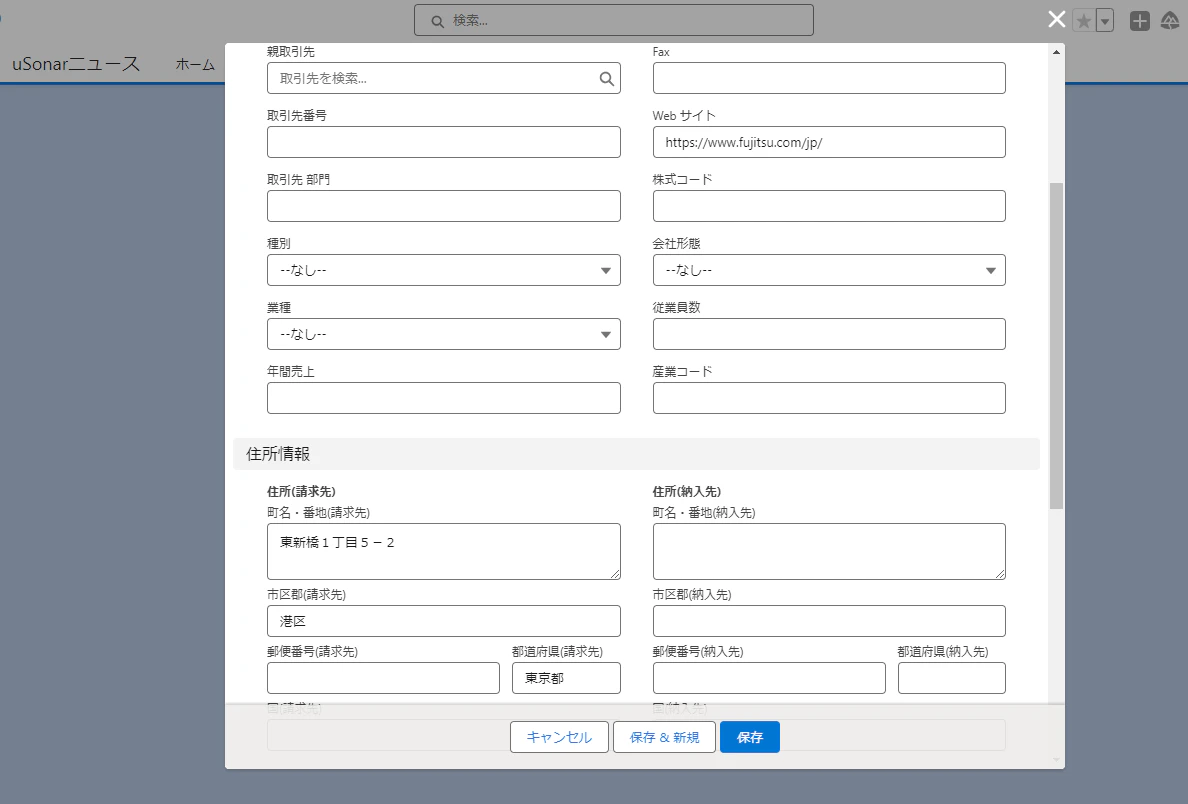
Task: Click the 市区郡(請求先) field
Action: click(444, 621)
